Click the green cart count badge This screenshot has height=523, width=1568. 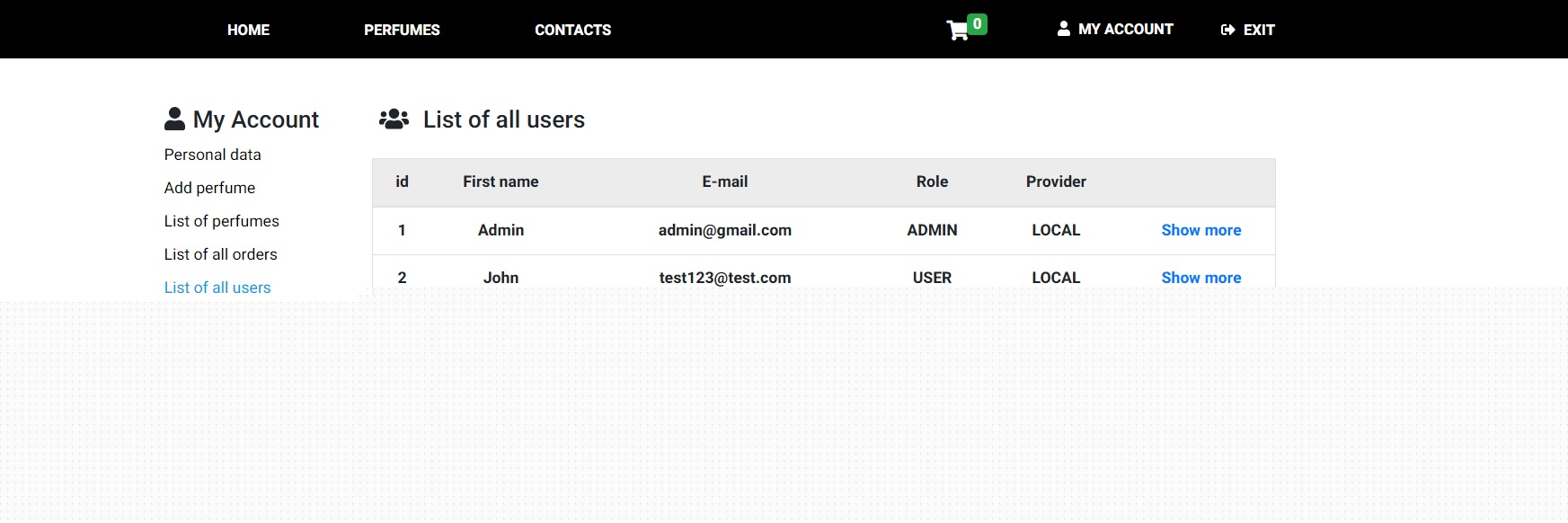click(978, 24)
